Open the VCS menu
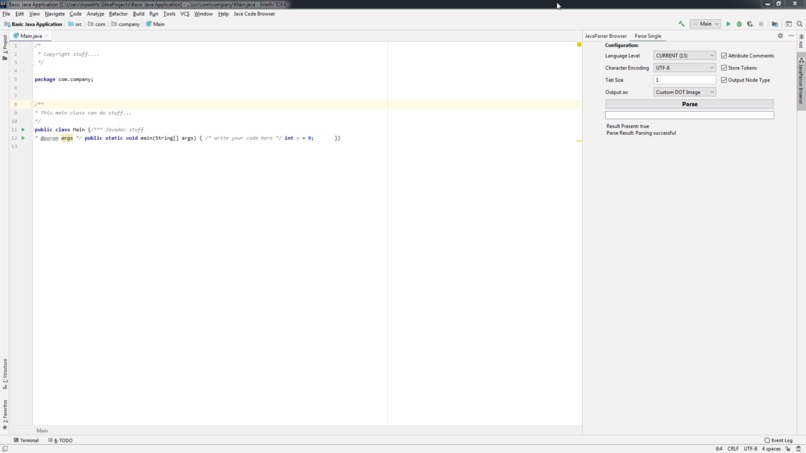The width and height of the screenshot is (806, 453). click(185, 14)
